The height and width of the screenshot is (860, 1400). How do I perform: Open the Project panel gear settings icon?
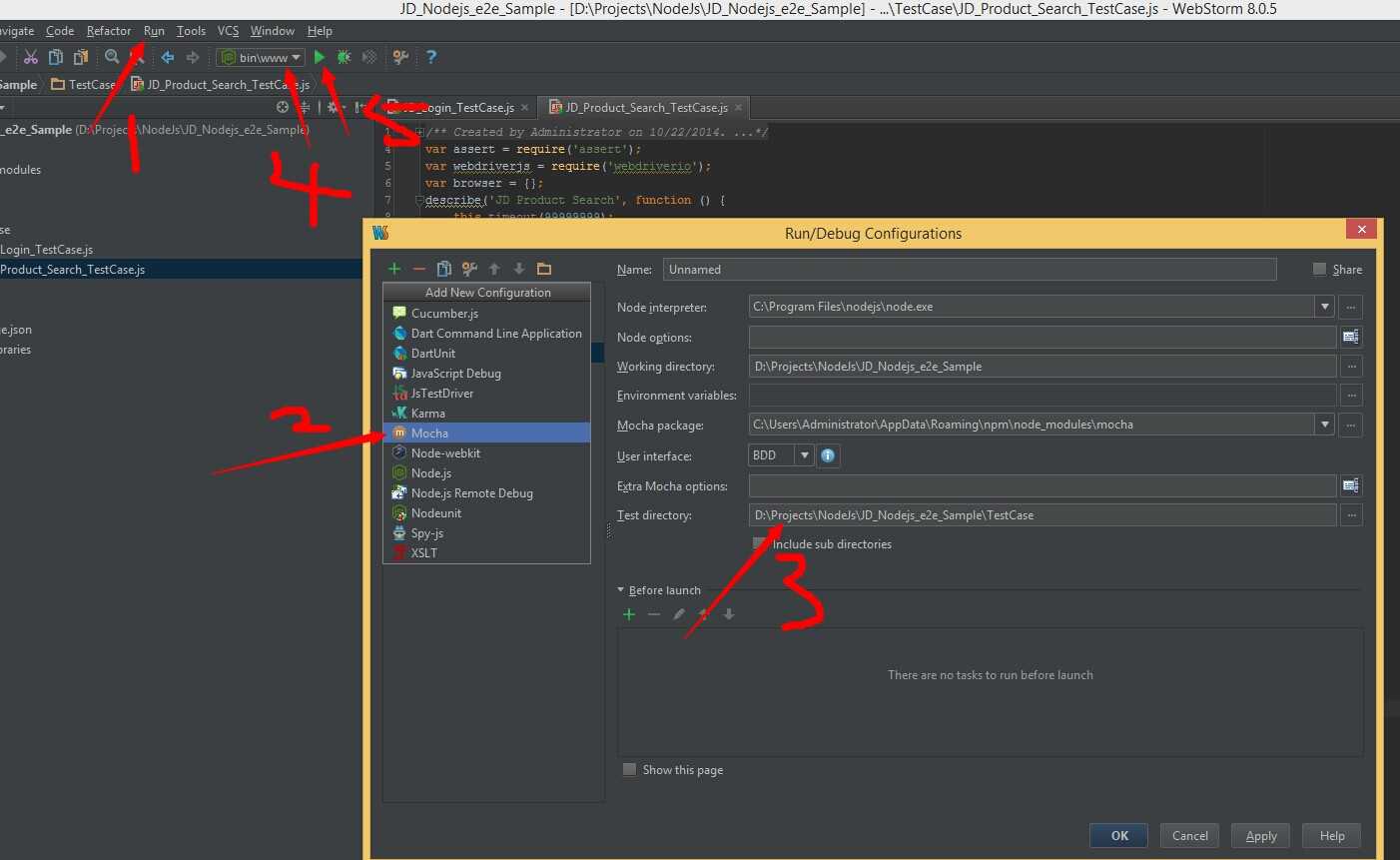point(333,107)
